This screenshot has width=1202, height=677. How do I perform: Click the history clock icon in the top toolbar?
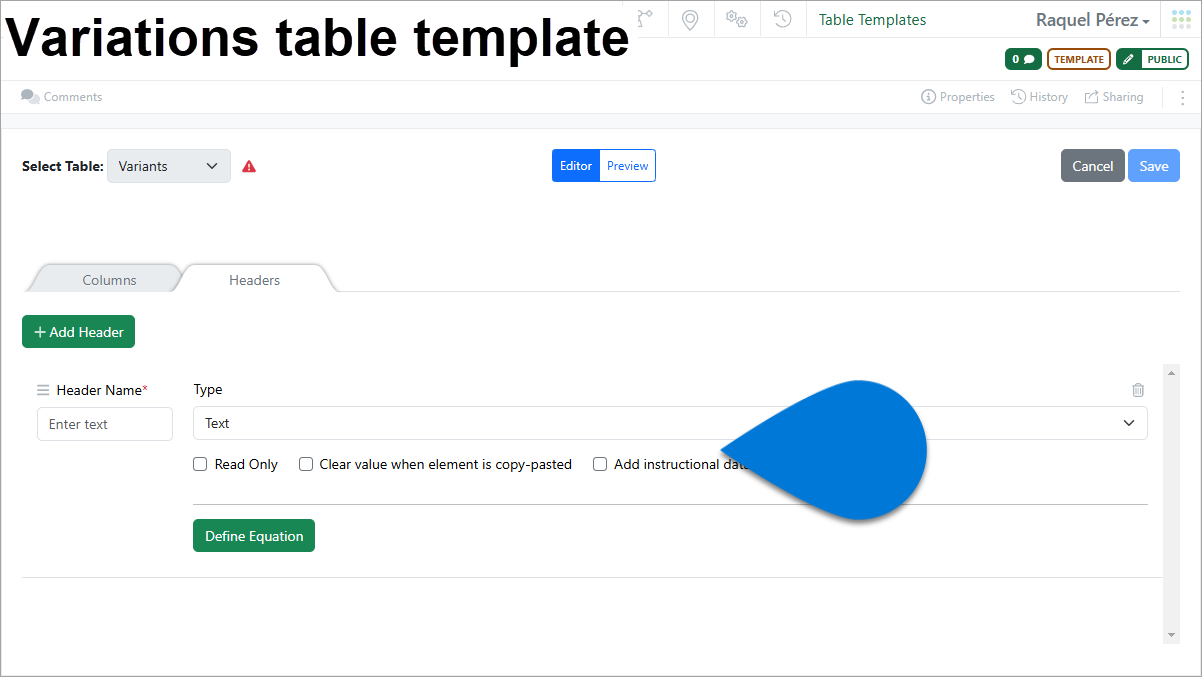click(x=782, y=19)
